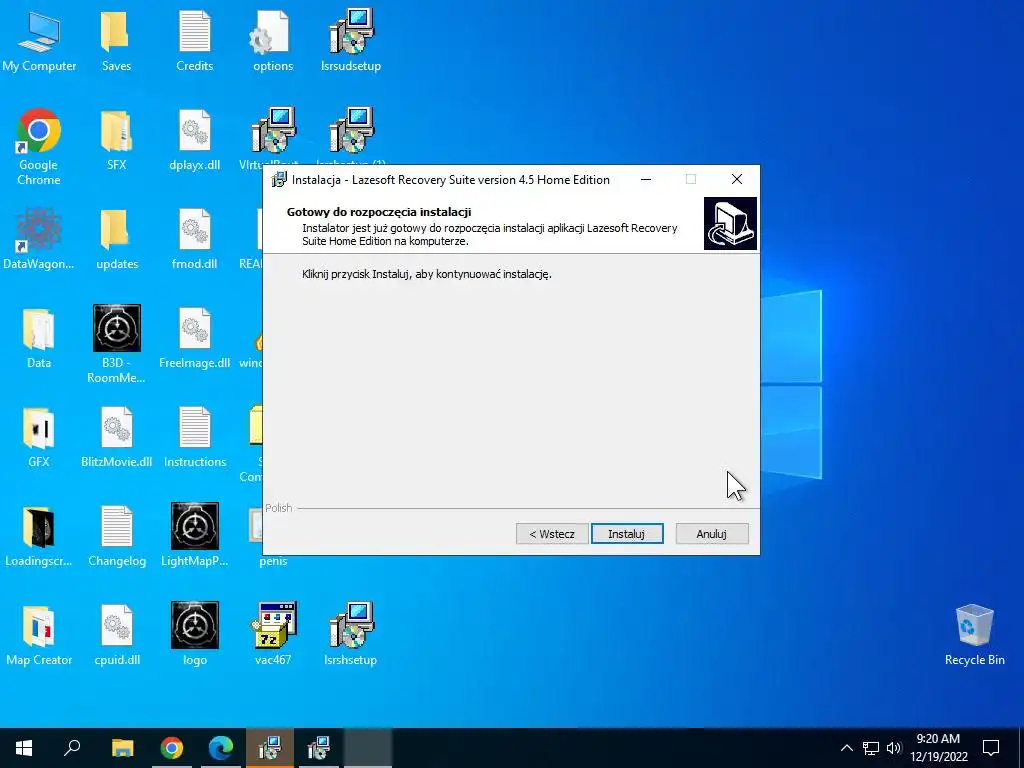Viewport: 1024px width, 768px height.
Task: Select the Instructions text file icon
Action: point(195,438)
